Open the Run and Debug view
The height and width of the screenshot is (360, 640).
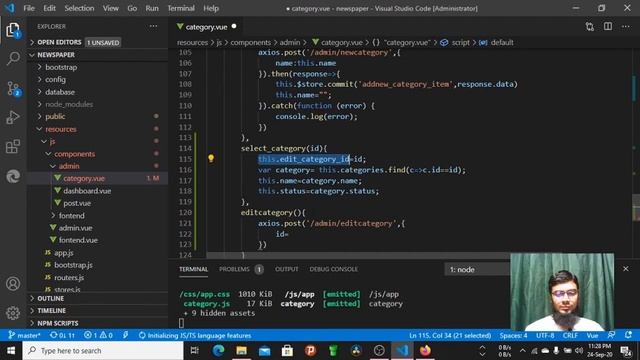point(13,118)
